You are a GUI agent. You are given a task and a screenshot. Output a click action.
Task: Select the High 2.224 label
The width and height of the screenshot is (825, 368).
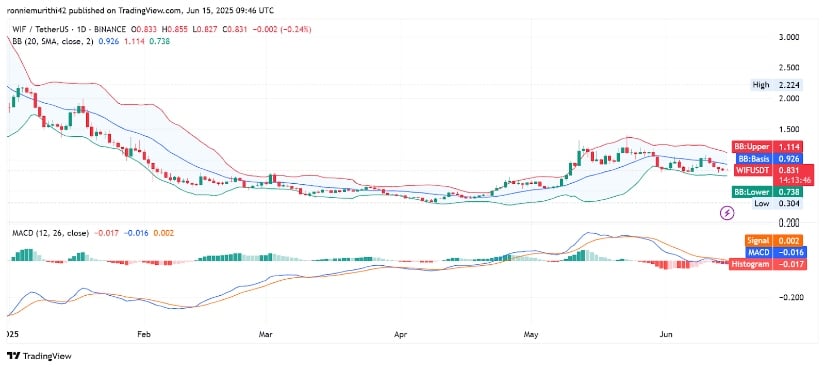(777, 85)
